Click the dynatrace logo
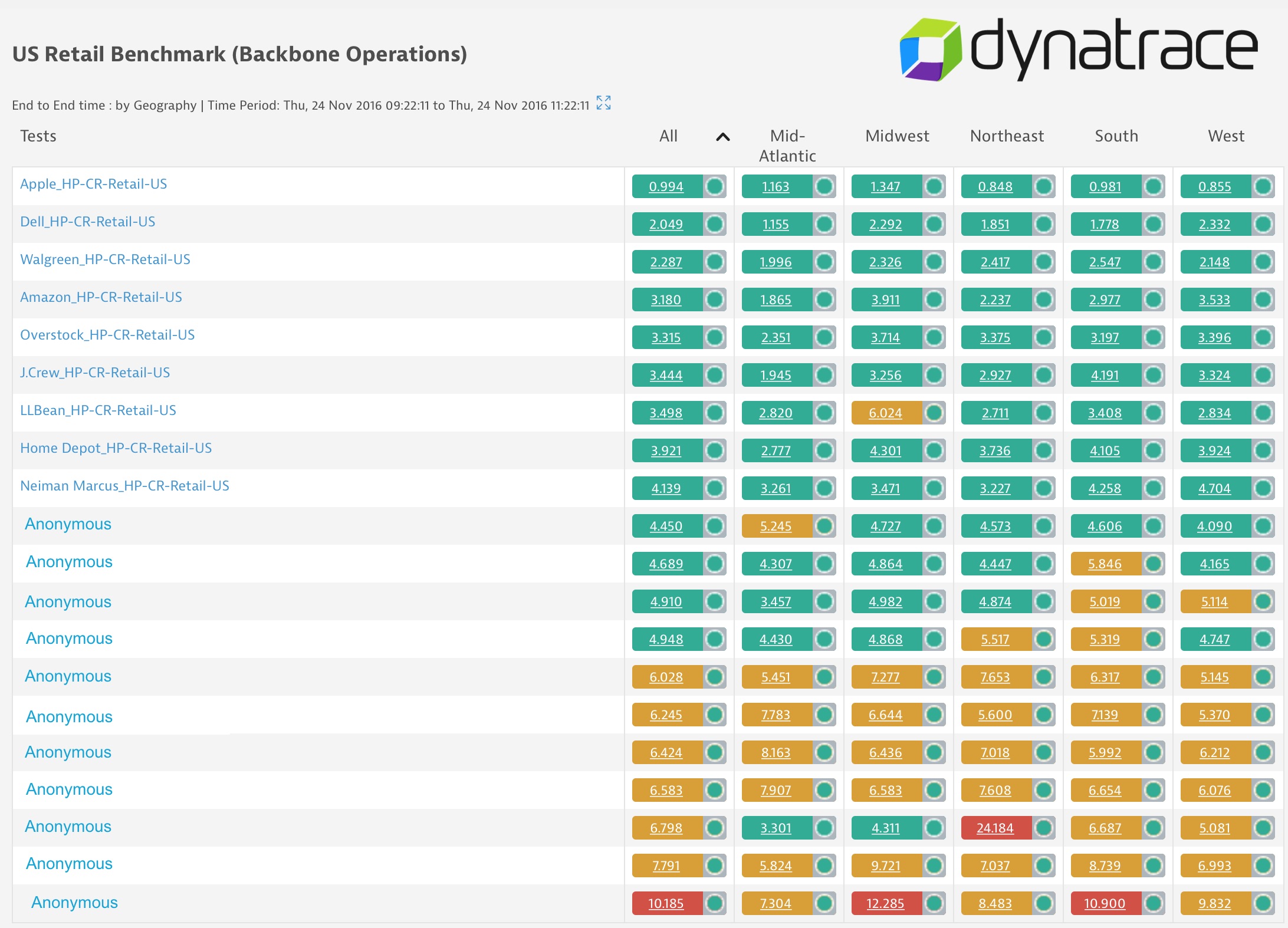The image size is (1288, 928). [1079, 49]
